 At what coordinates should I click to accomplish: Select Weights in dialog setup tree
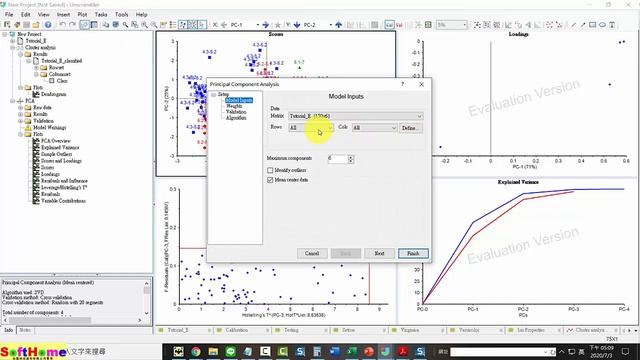pyautogui.click(x=234, y=106)
